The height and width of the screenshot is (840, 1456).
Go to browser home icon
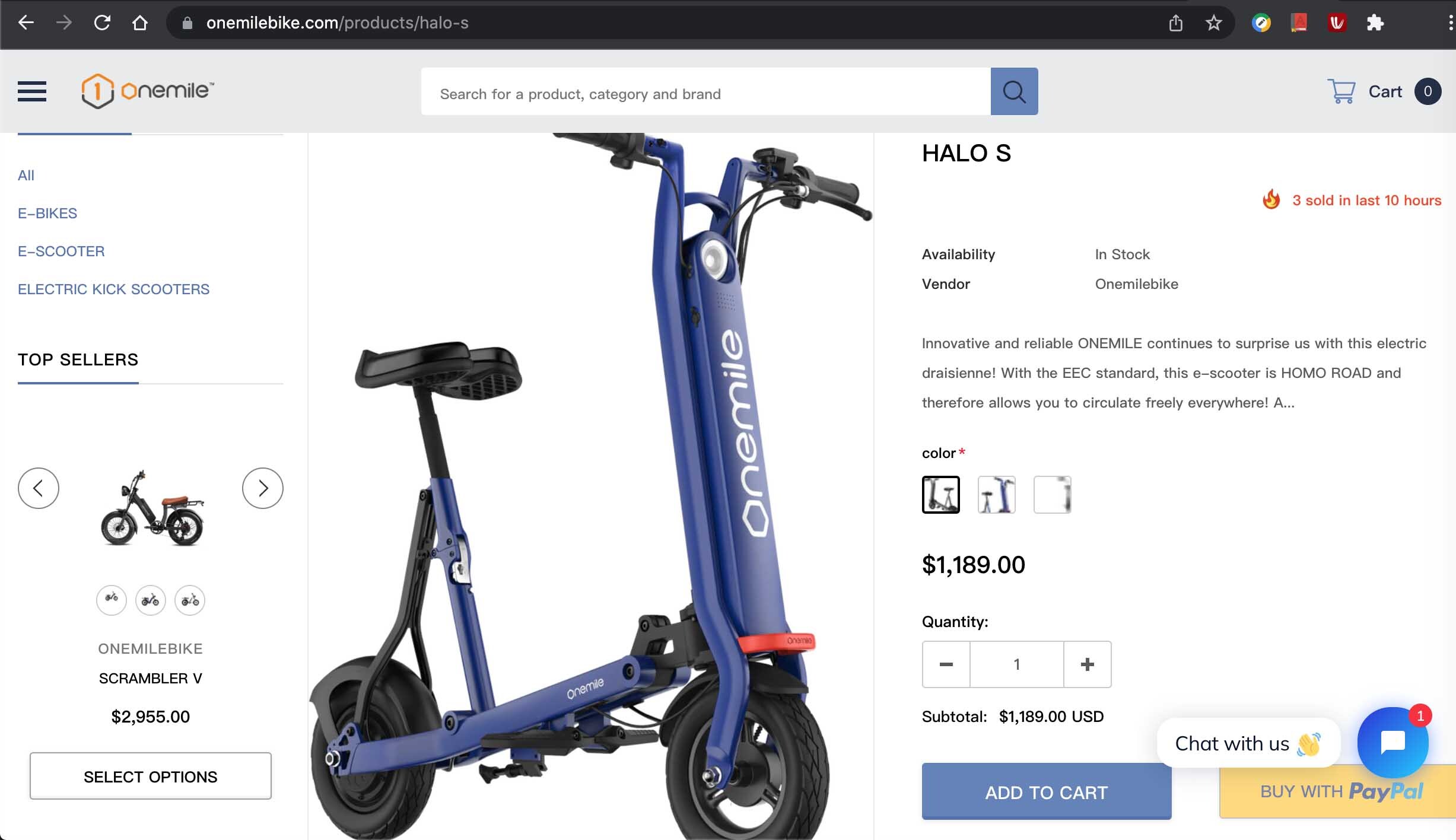pyautogui.click(x=140, y=23)
